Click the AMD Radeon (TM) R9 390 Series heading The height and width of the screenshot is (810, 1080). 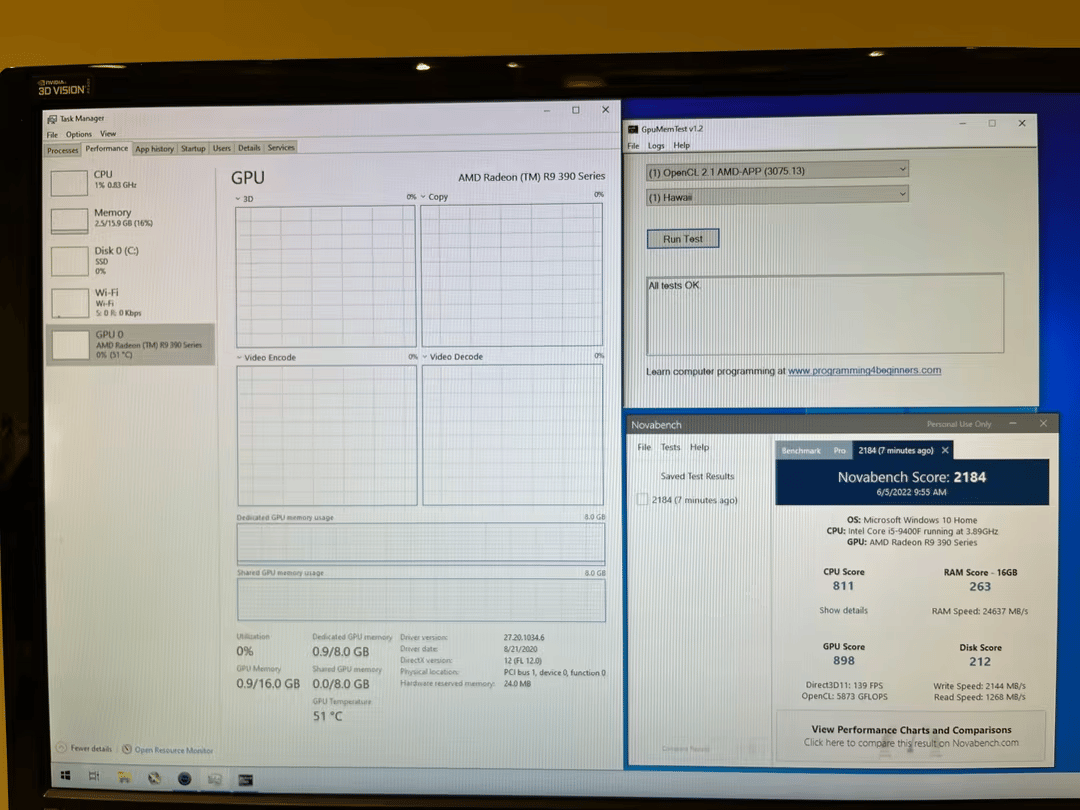click(x=531, y=177)
